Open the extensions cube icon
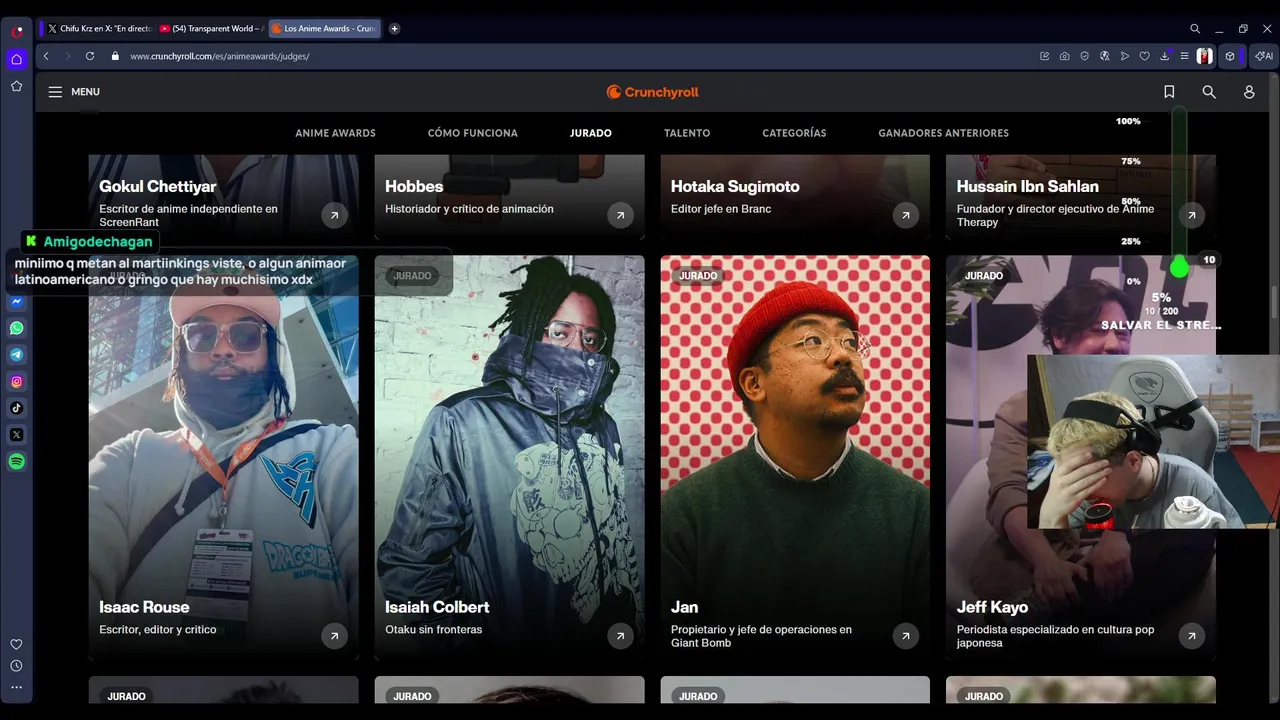 [x=1231, y=56]
